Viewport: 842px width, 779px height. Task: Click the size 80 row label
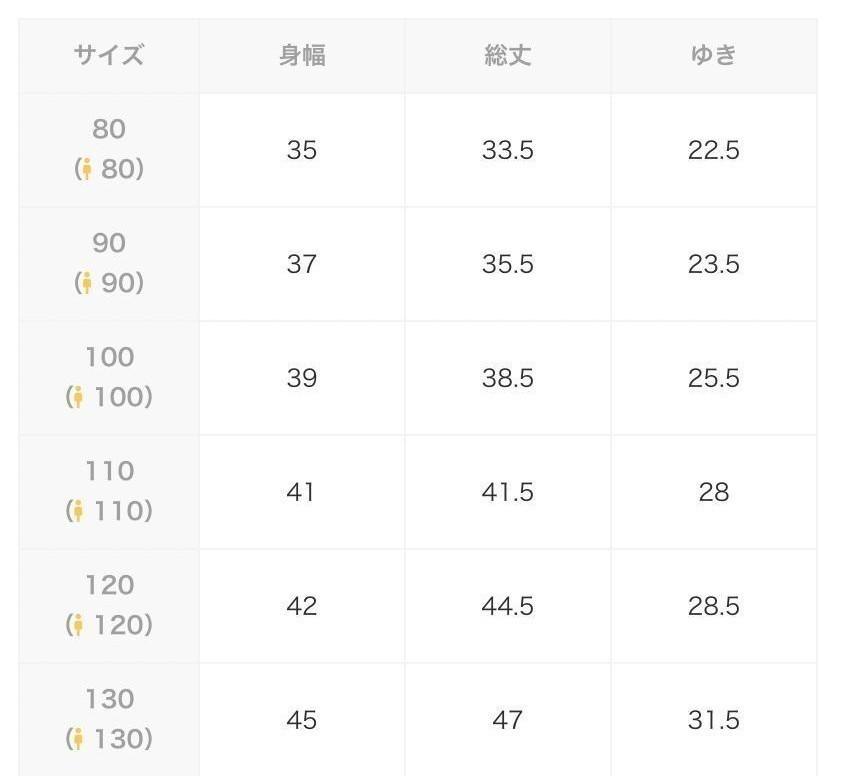[109, 150]
